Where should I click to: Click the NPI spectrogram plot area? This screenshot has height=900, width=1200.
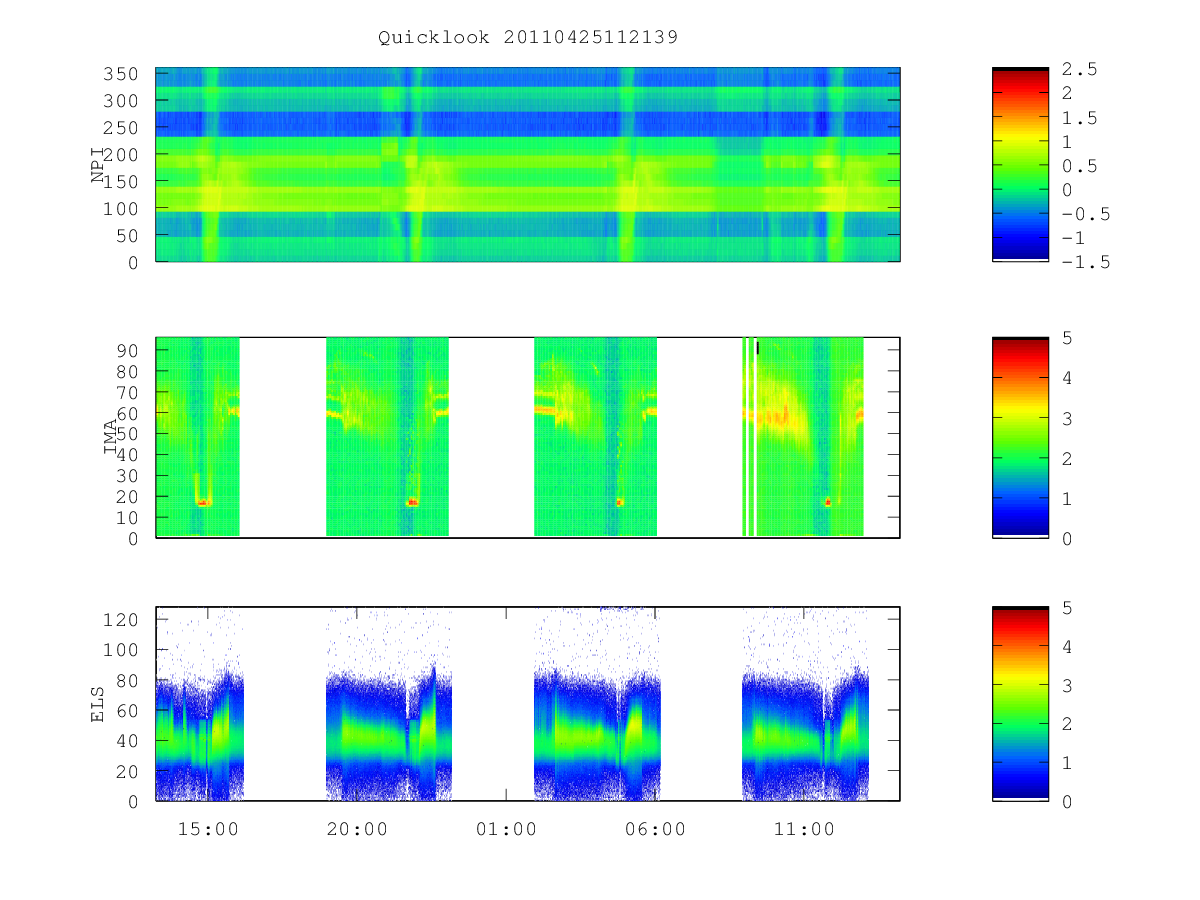528,165
